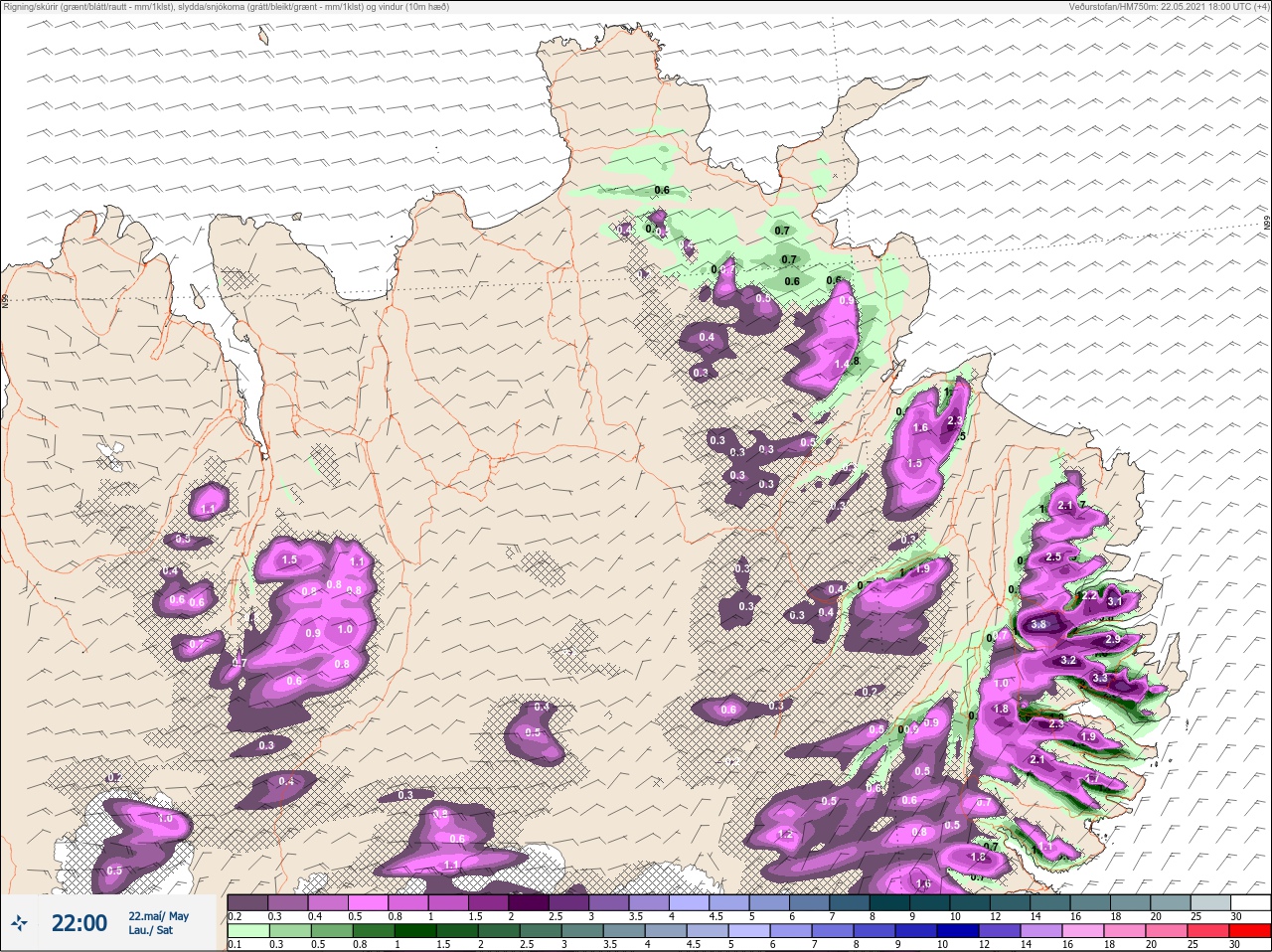Click the 3.2 precipitation value on the map
The height and width of the screenshot is (952, 1272).
[1069, 660]
